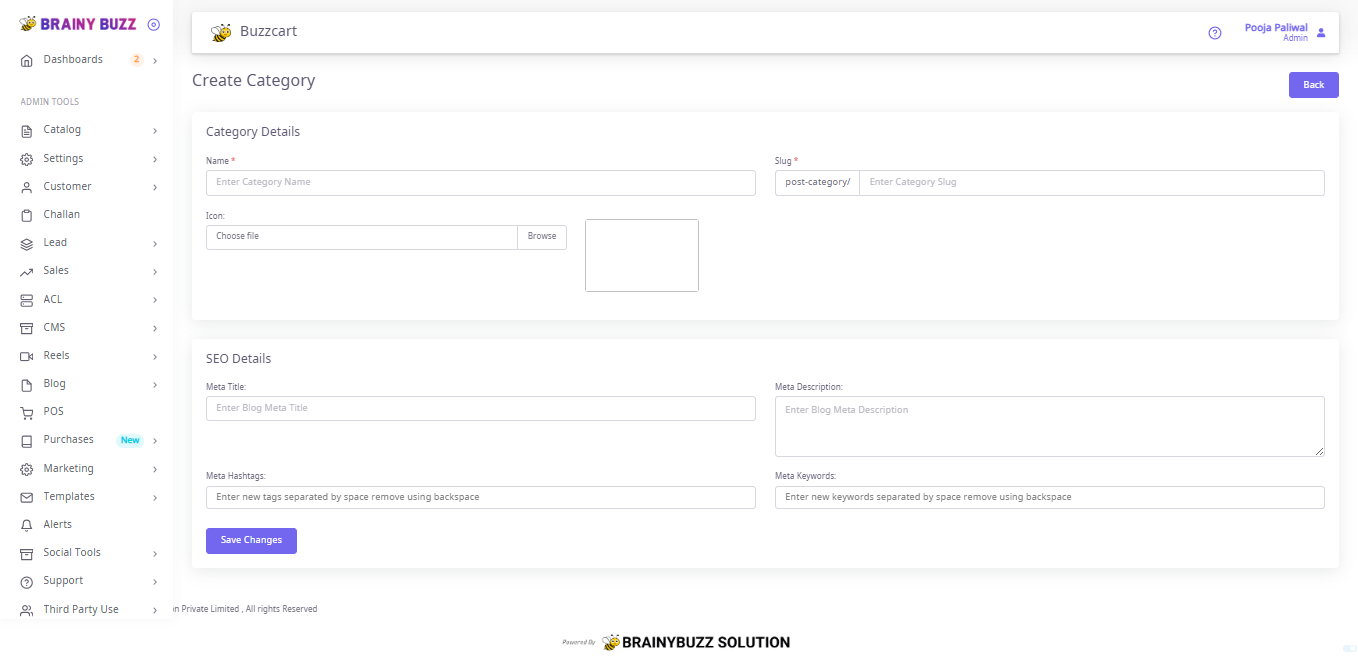Click the Catalog sidebar icon
The width and height of the screenshot is (1358, 660).
(x=26, y=129)
